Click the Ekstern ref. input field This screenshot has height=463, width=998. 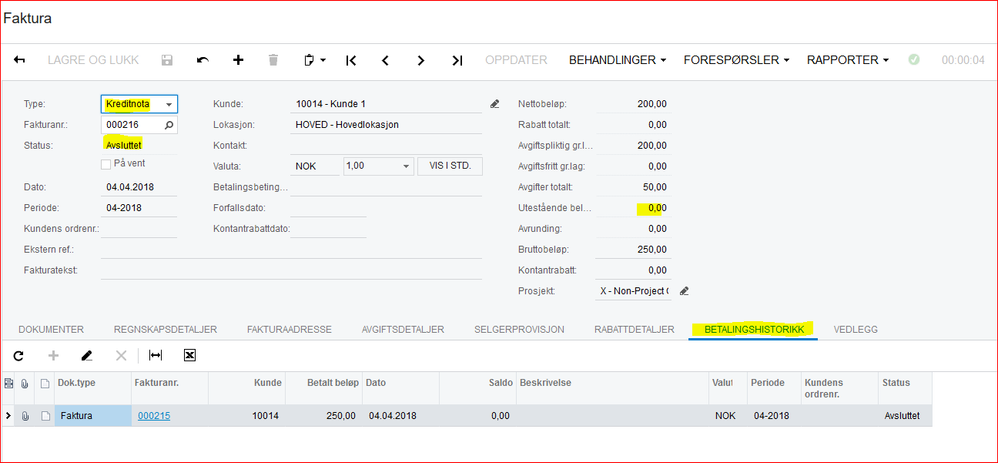tap(291, 249)
